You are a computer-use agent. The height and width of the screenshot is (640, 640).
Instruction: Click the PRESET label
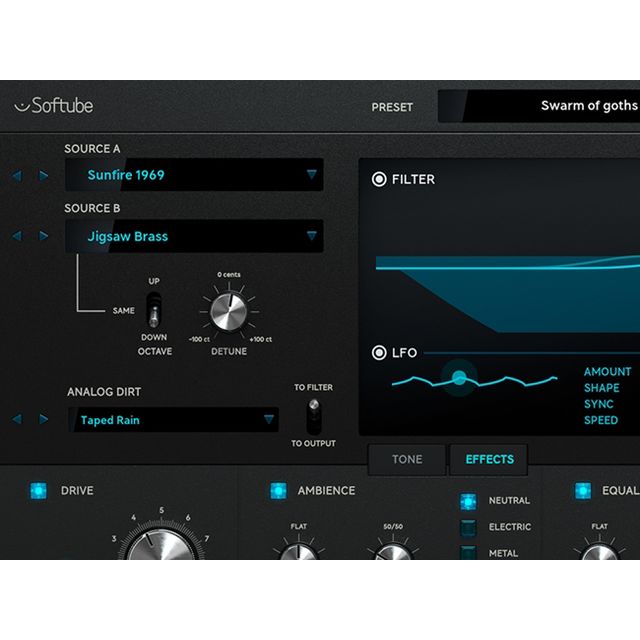392,107
